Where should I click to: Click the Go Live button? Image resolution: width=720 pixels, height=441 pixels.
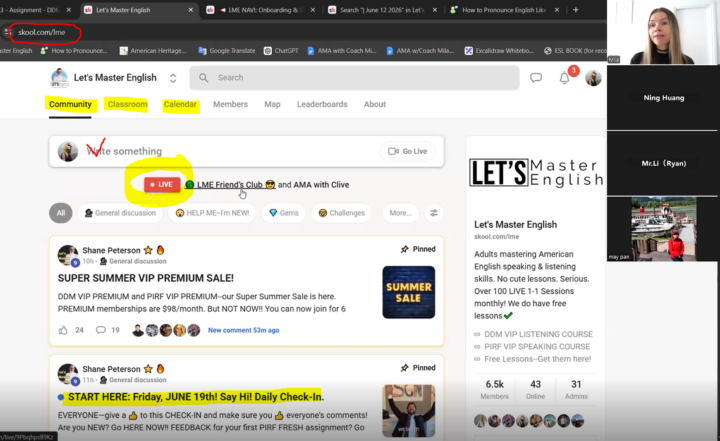point(407,151)
